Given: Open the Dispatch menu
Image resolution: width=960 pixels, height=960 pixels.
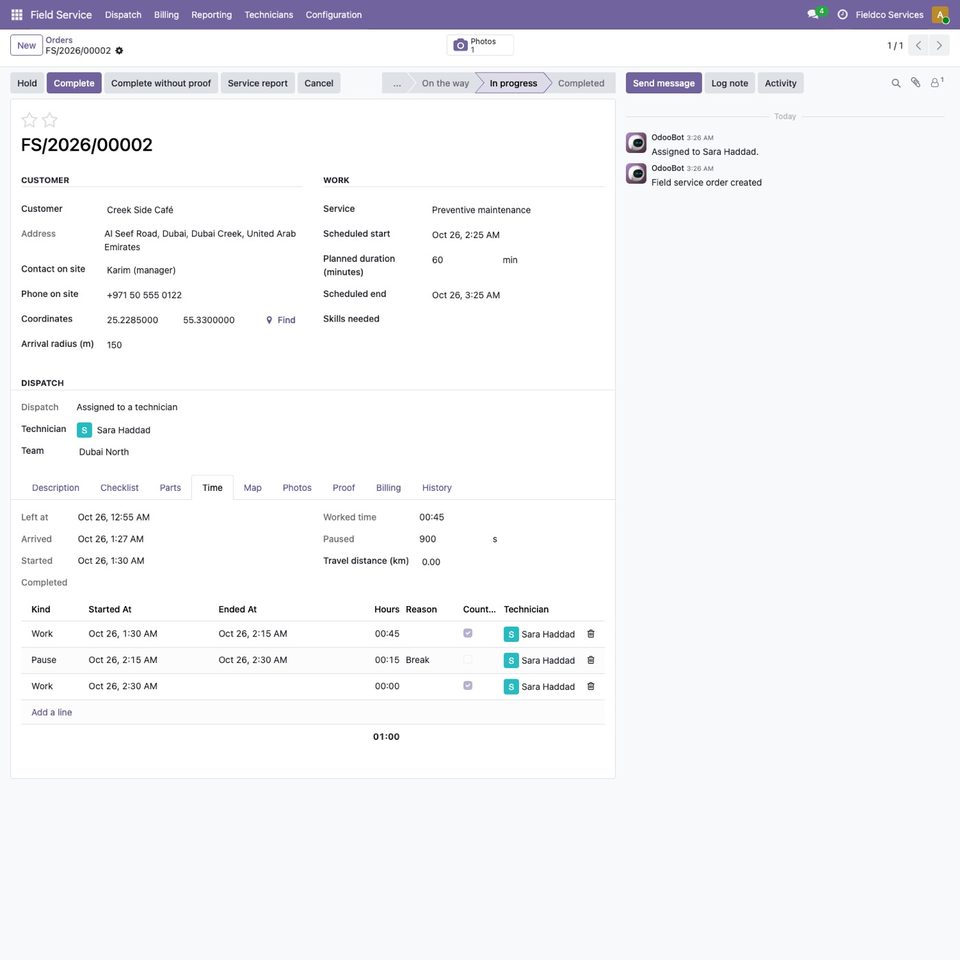Looking at the screenshot, I should pyautogui.click(x=123, y=15).
